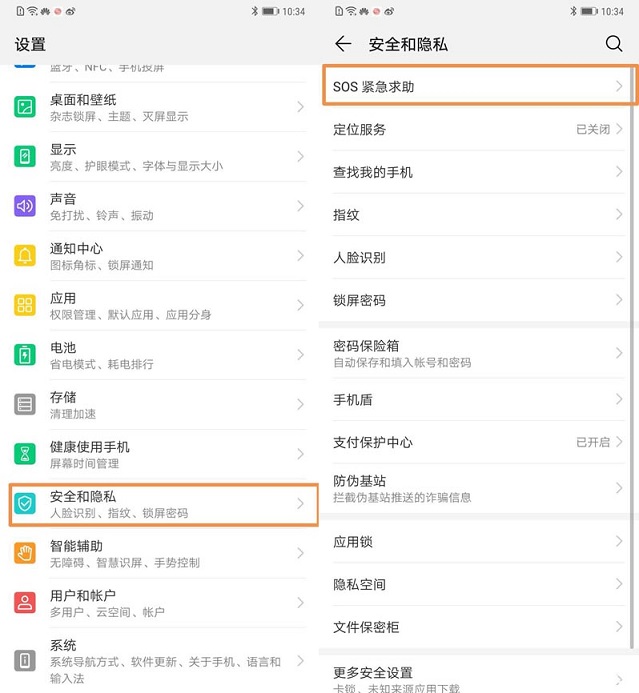Click the scrollbar on security page
This screenshot has width=639, height=693.
pyautogui.click(x=632, y=358)
